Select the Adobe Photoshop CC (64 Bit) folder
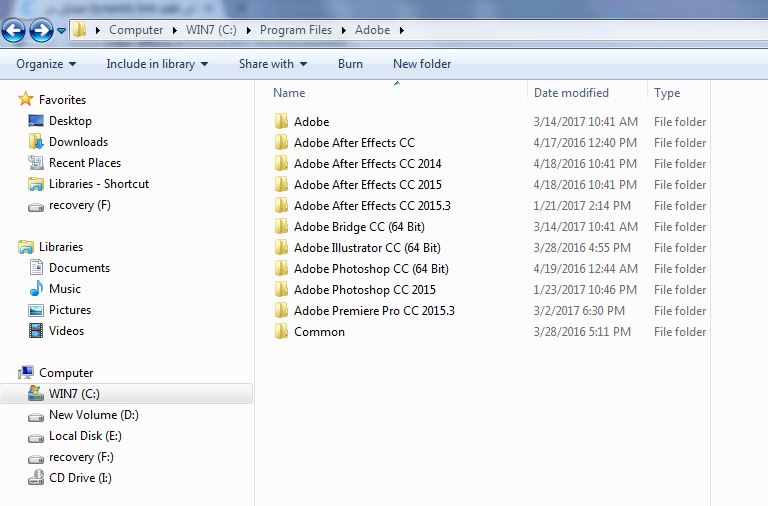 click(x=371, y=268)
